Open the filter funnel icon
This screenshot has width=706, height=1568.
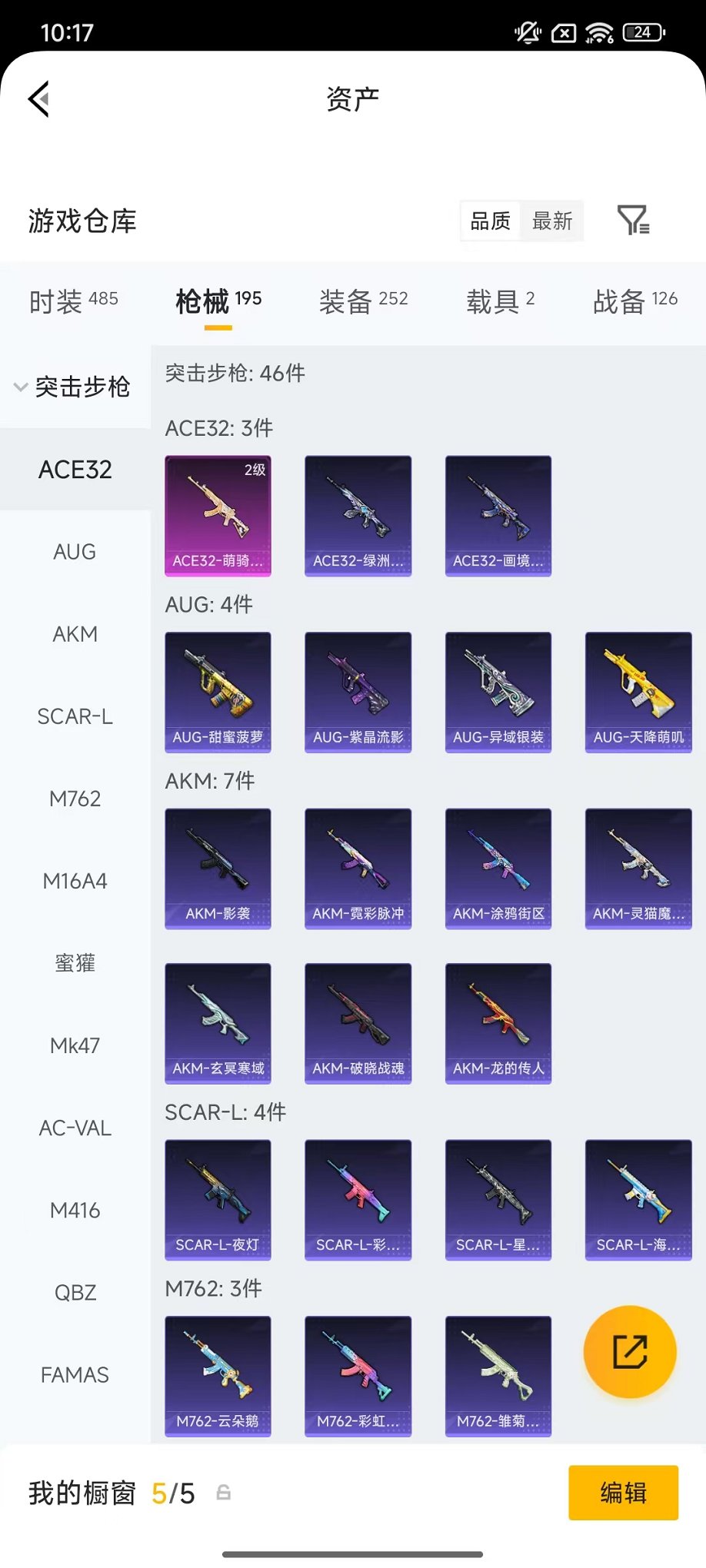pyautogui.click(x=633, y=221)
